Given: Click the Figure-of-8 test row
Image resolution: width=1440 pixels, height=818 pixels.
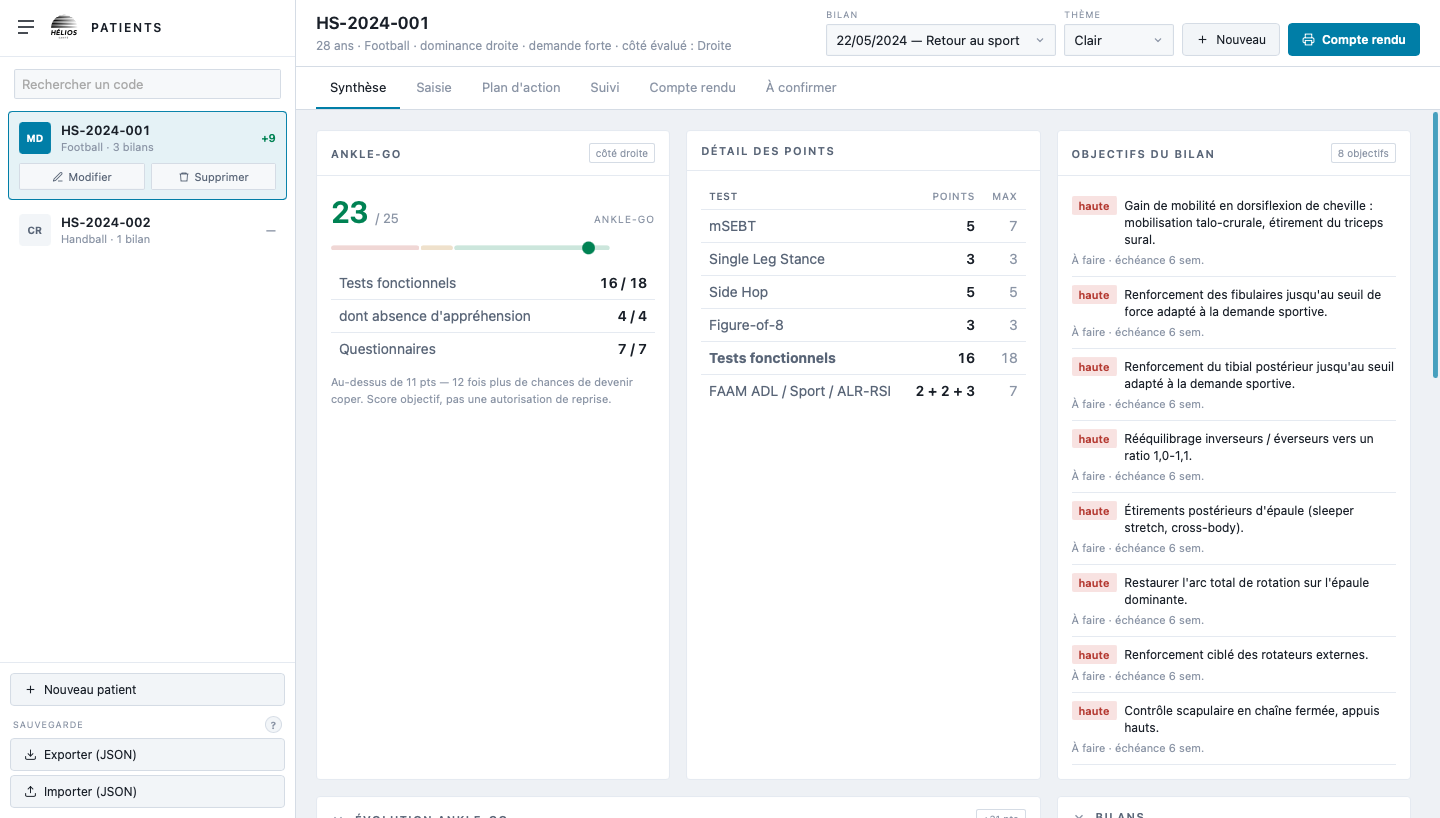Looking at the screenshot, I should click(x=863, y=325).
